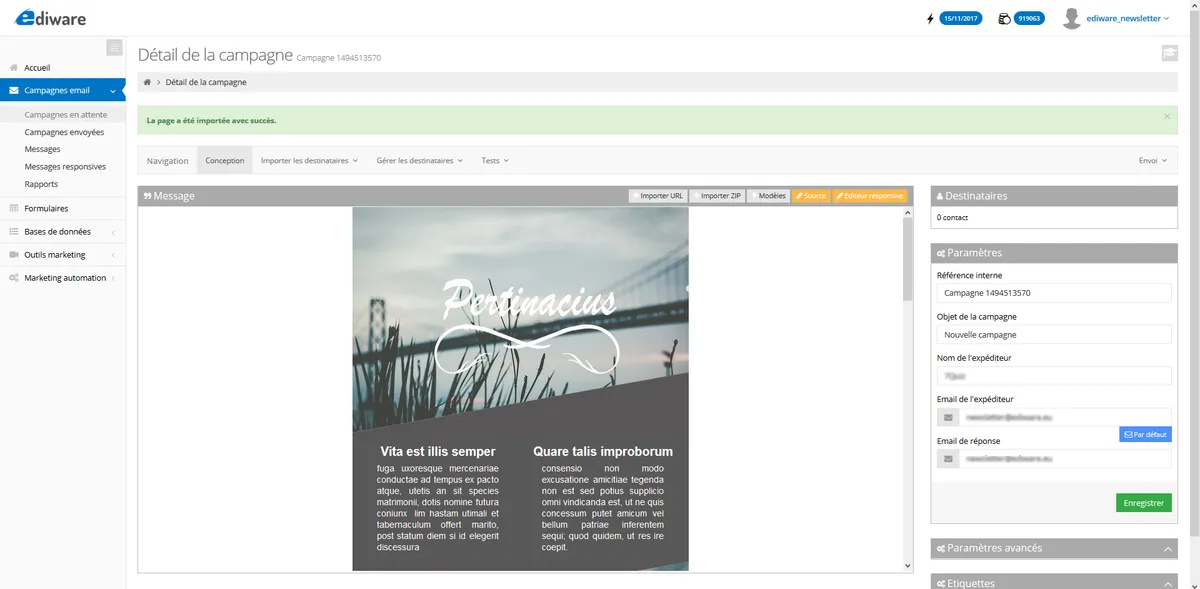Click the coins credit icon
The width and height of the screenshot is (1200, 589).
1004,18
